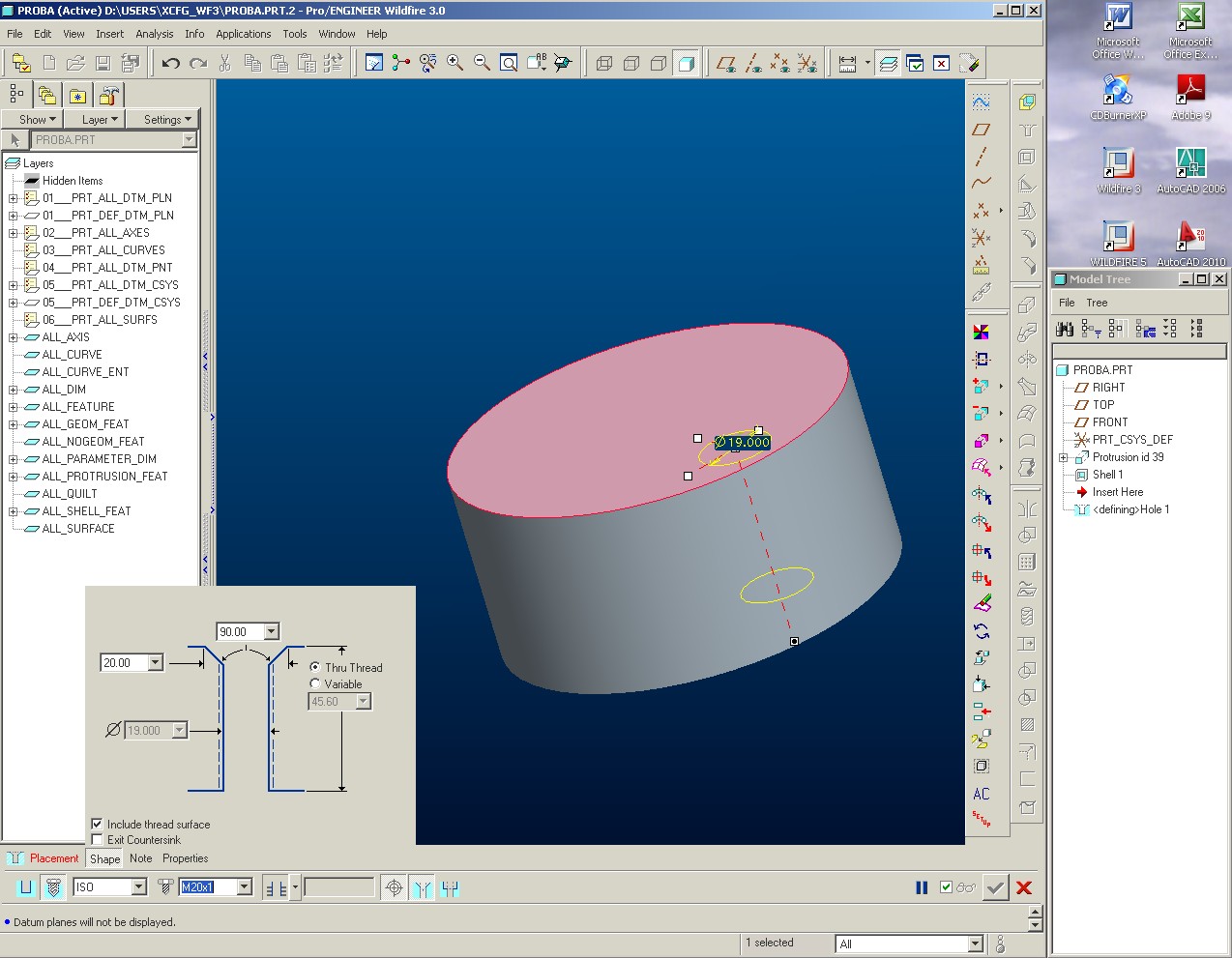This screenshot has width=1232, height=958.
Task: Open the Analysis menu
Action: coord(155,34)
